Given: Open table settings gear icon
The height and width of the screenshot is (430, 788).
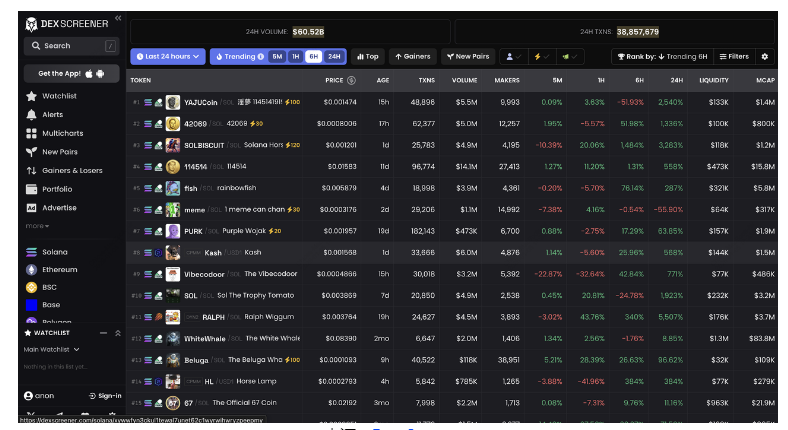Looking at the screenshot, I should [764, 57].
